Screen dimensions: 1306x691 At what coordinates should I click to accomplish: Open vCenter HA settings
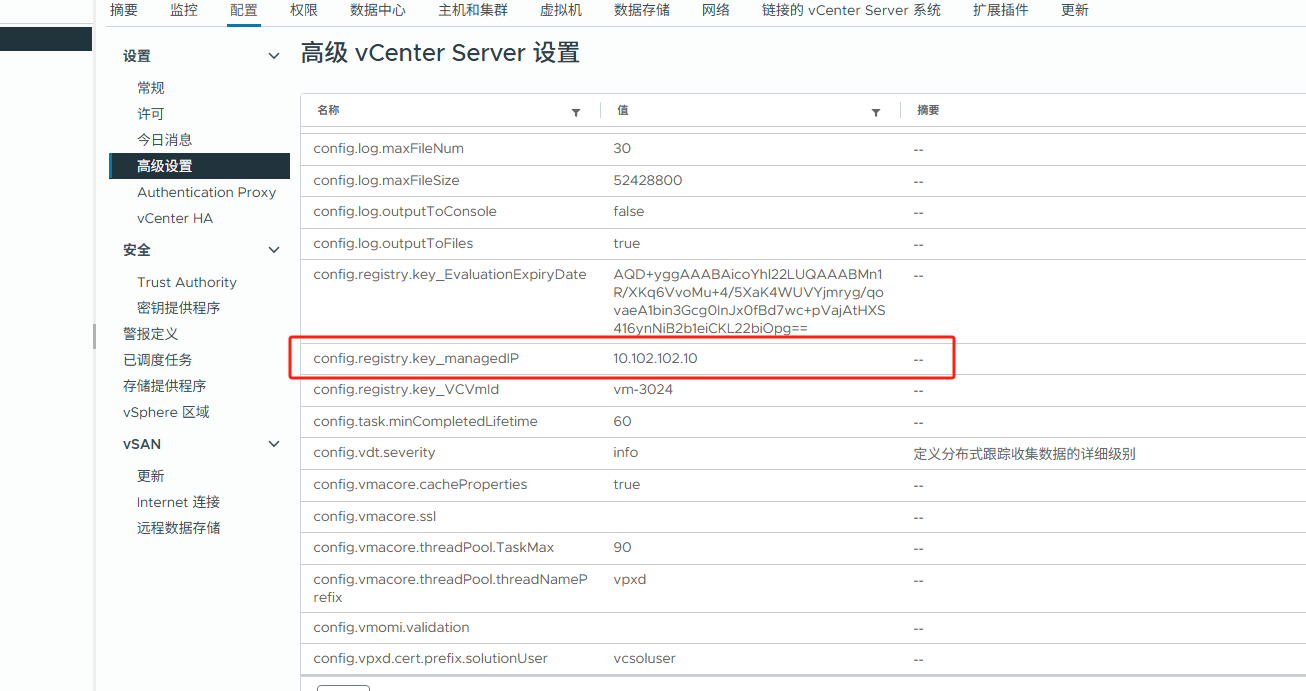pyautogui.click(x=175, y=218)
